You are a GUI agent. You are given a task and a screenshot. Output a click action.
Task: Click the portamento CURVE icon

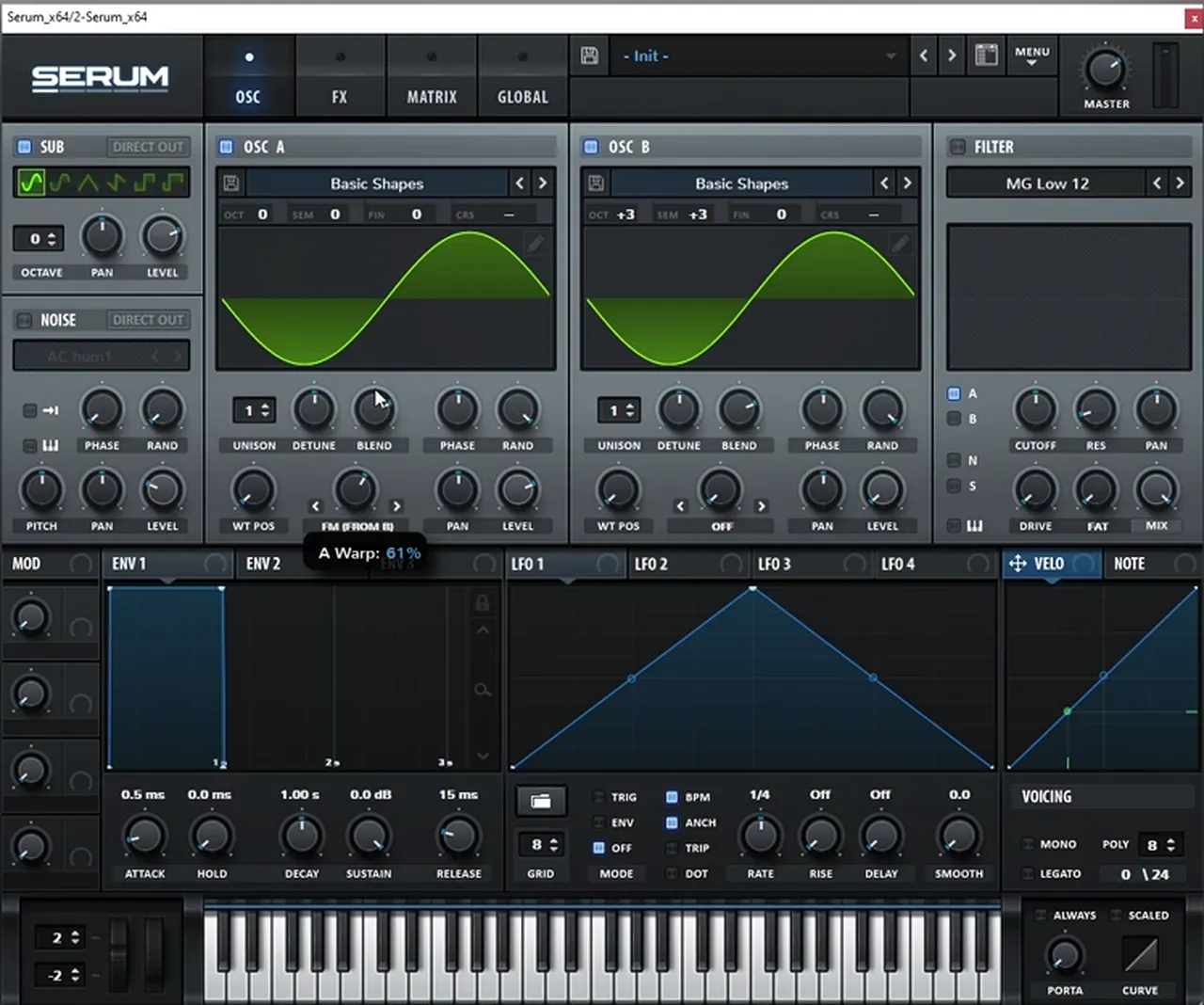[1140, 956]
